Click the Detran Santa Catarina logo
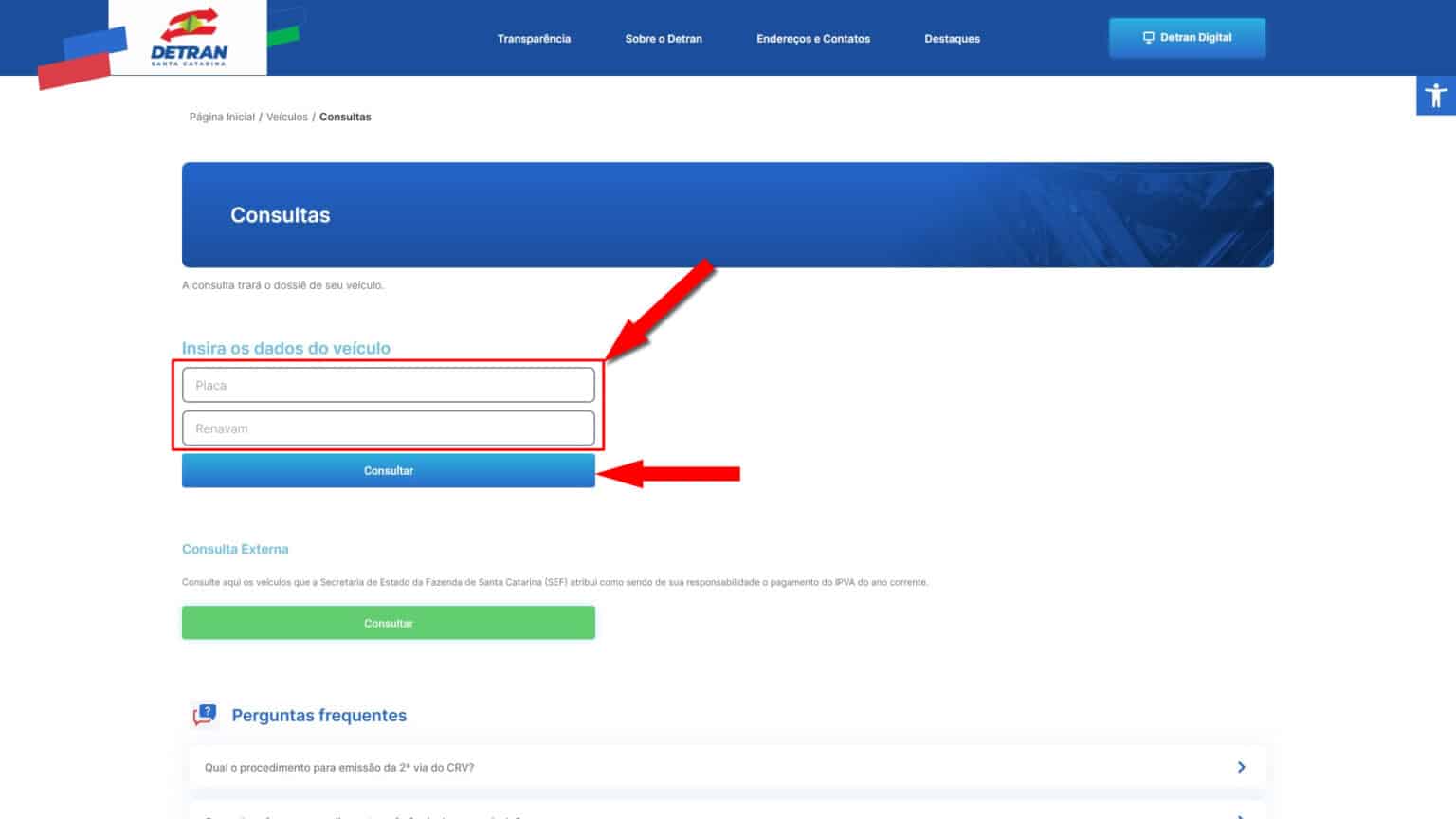This screenshot has height=819, width=1456. (189, 37)
